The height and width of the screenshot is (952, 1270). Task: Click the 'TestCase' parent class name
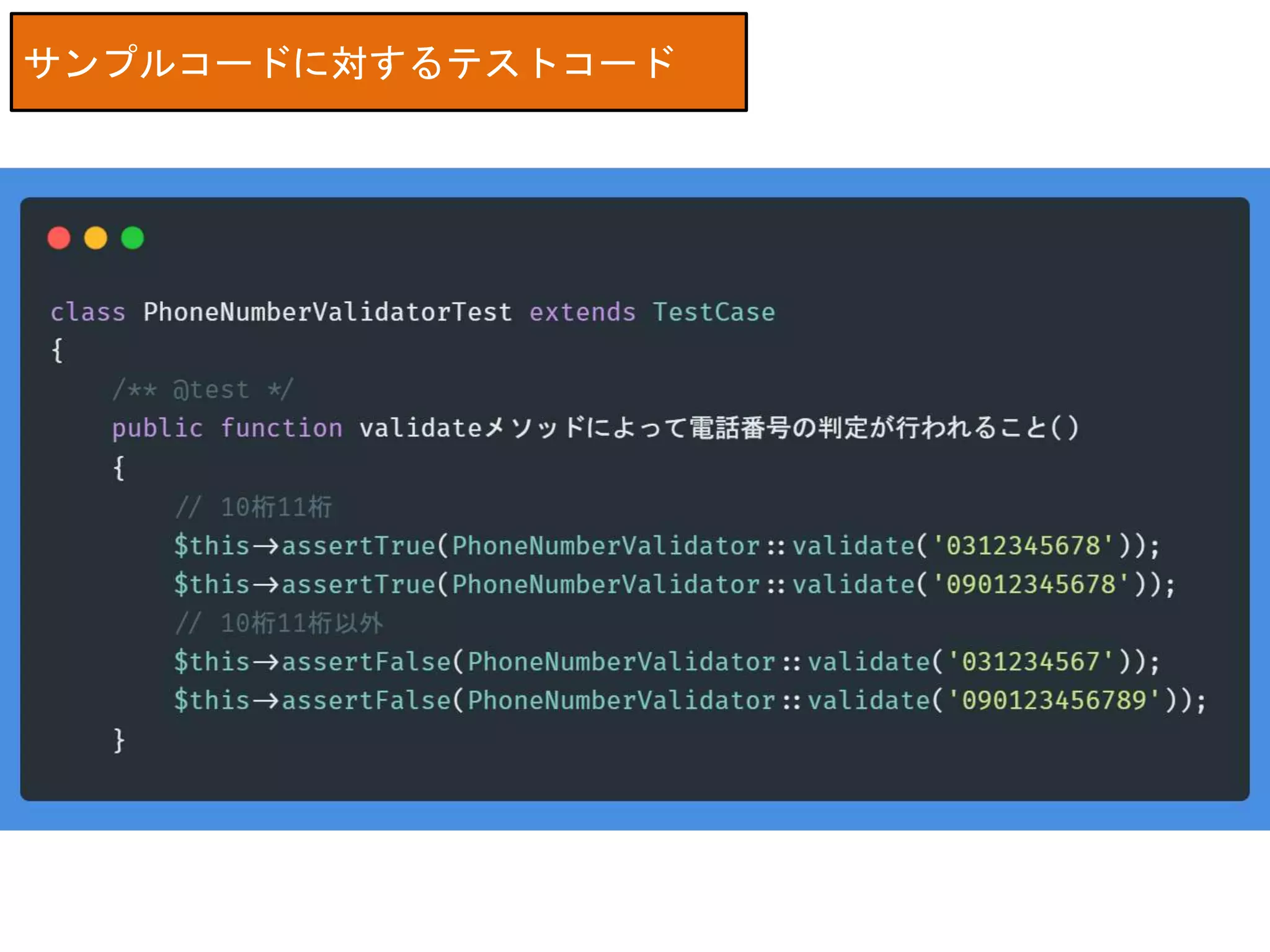tap(714, 312)
